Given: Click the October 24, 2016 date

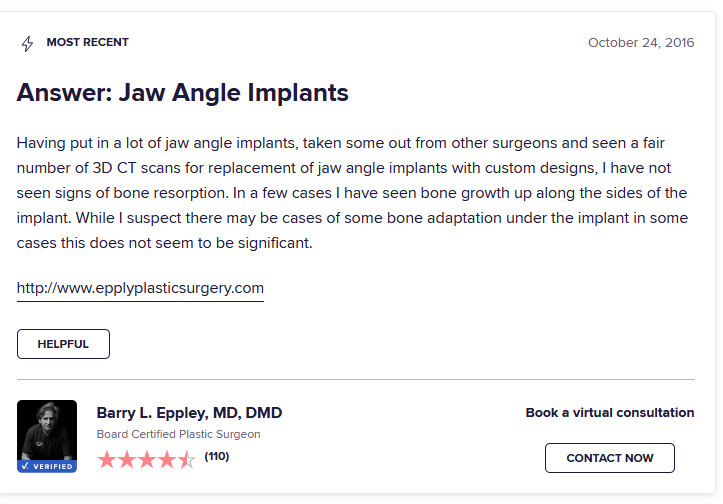Looking at the screenshot, I should click(641, 42).
